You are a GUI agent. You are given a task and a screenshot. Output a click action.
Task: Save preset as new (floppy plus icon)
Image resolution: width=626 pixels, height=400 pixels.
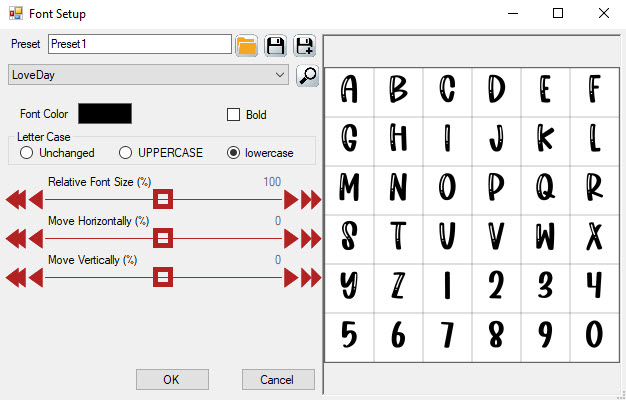coord(305,46)
